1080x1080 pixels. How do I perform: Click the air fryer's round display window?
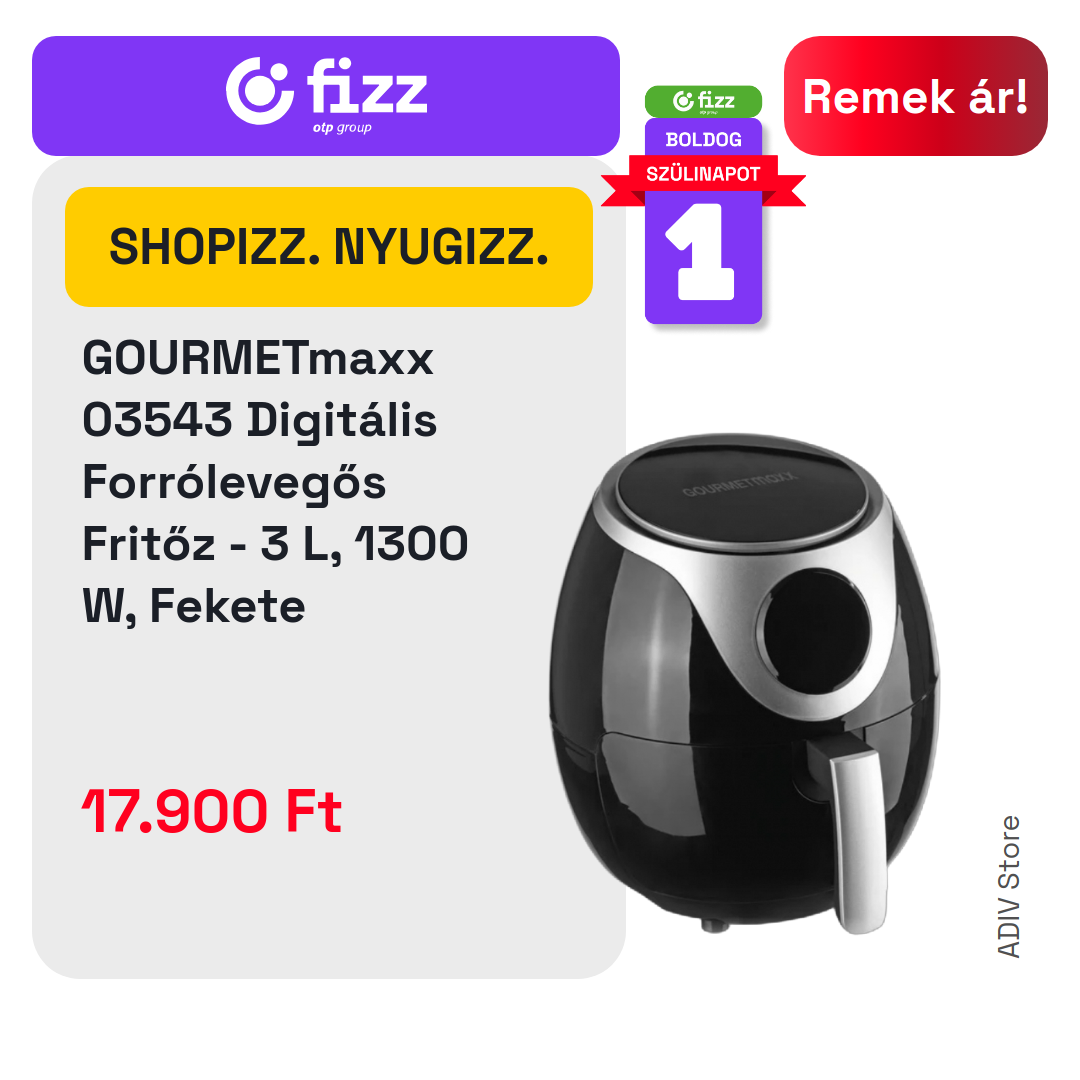point(817,632)
